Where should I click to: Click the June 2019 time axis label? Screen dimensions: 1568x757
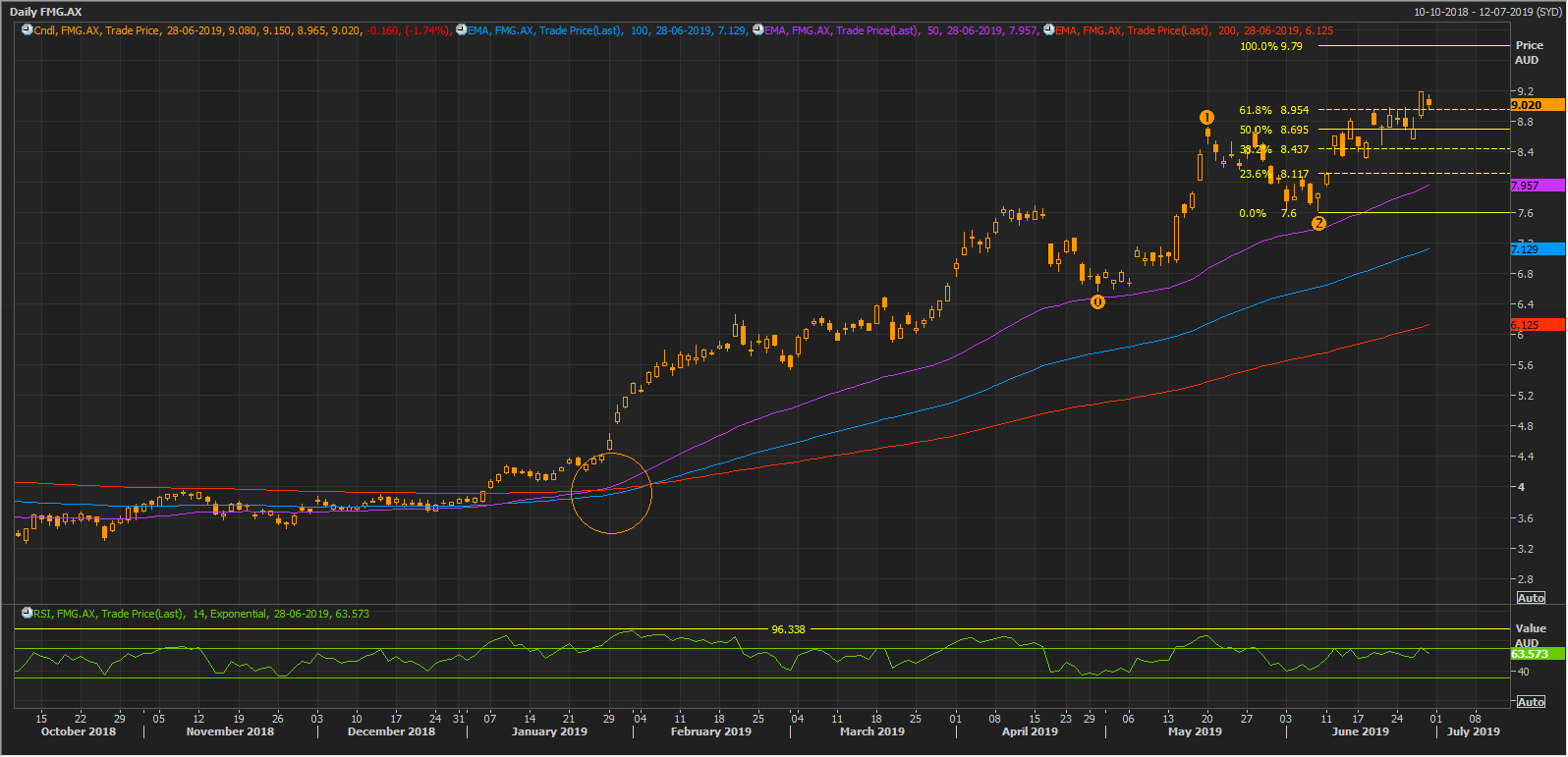(x=1360, y=731)
